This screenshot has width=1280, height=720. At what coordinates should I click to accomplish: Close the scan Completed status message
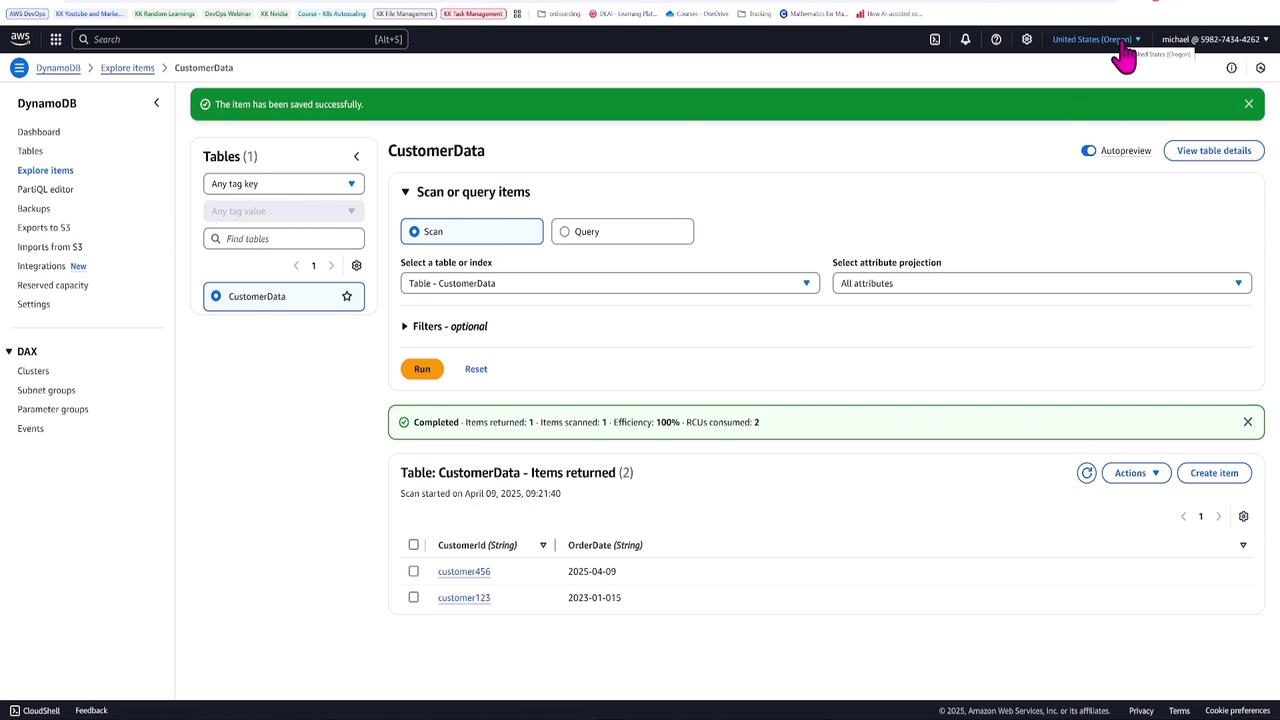point(1247,422)
